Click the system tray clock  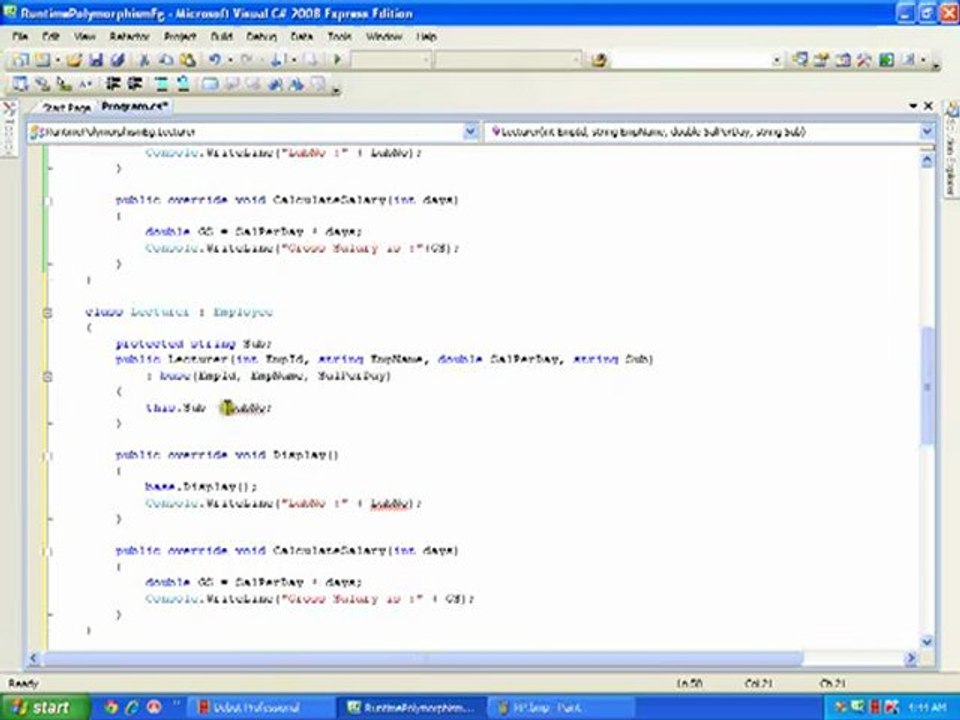click(x=926, y=708)
